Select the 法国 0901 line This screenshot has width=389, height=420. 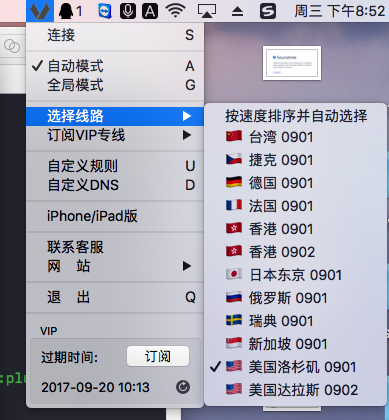click(296, 206)
